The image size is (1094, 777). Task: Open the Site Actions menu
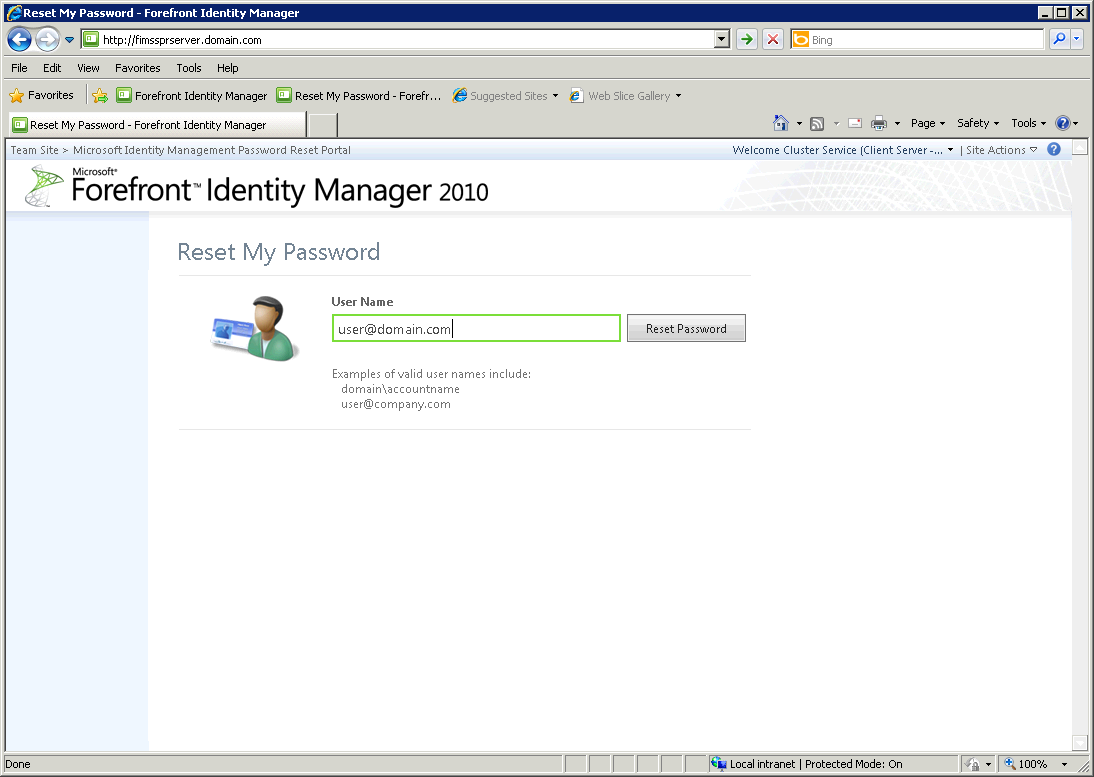click(1001, 150)
